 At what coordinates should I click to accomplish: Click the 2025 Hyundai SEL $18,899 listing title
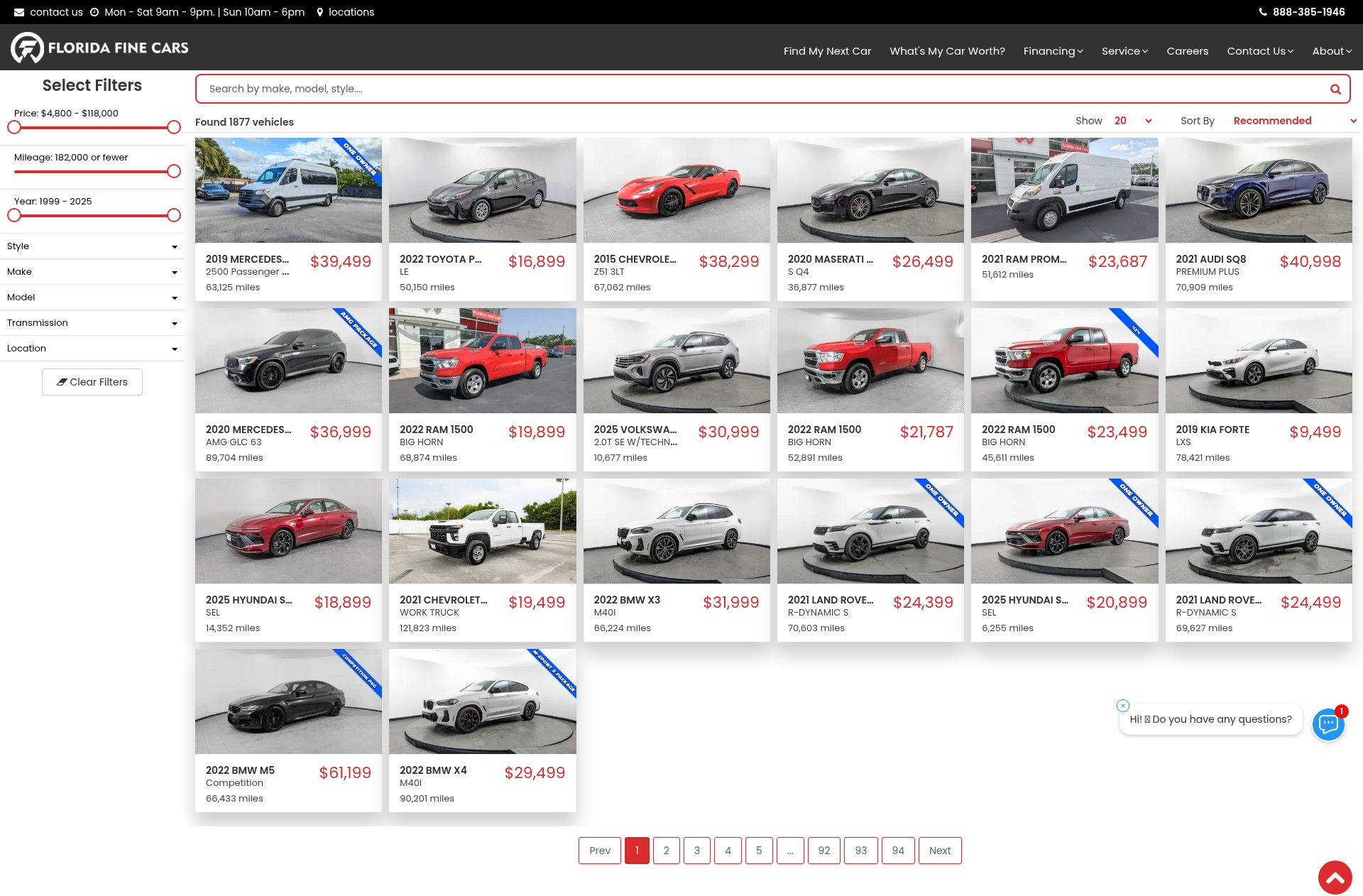coord(249,600)
